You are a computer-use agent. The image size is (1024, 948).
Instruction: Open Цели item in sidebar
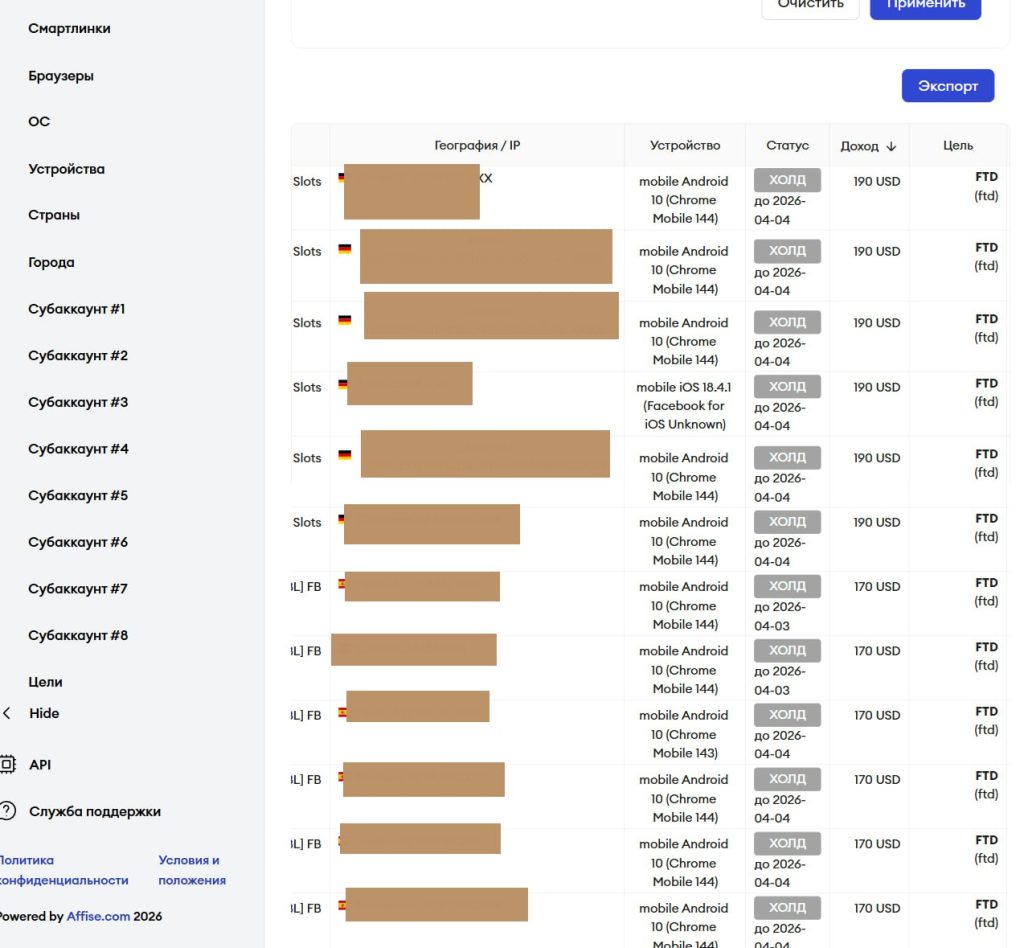pyautogui.click(x=45, y=682)
